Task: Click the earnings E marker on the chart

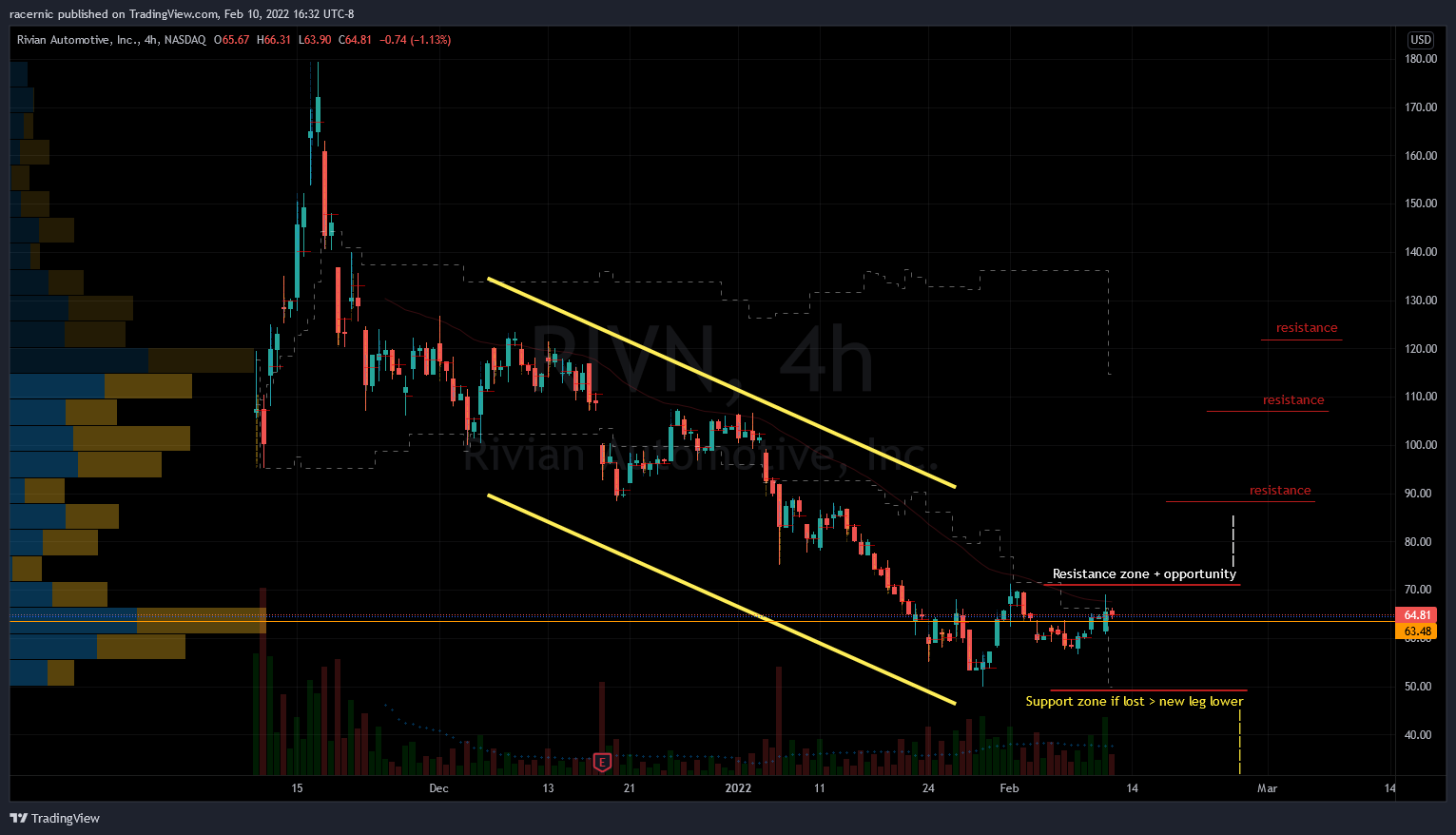Action: click(601, 762)
